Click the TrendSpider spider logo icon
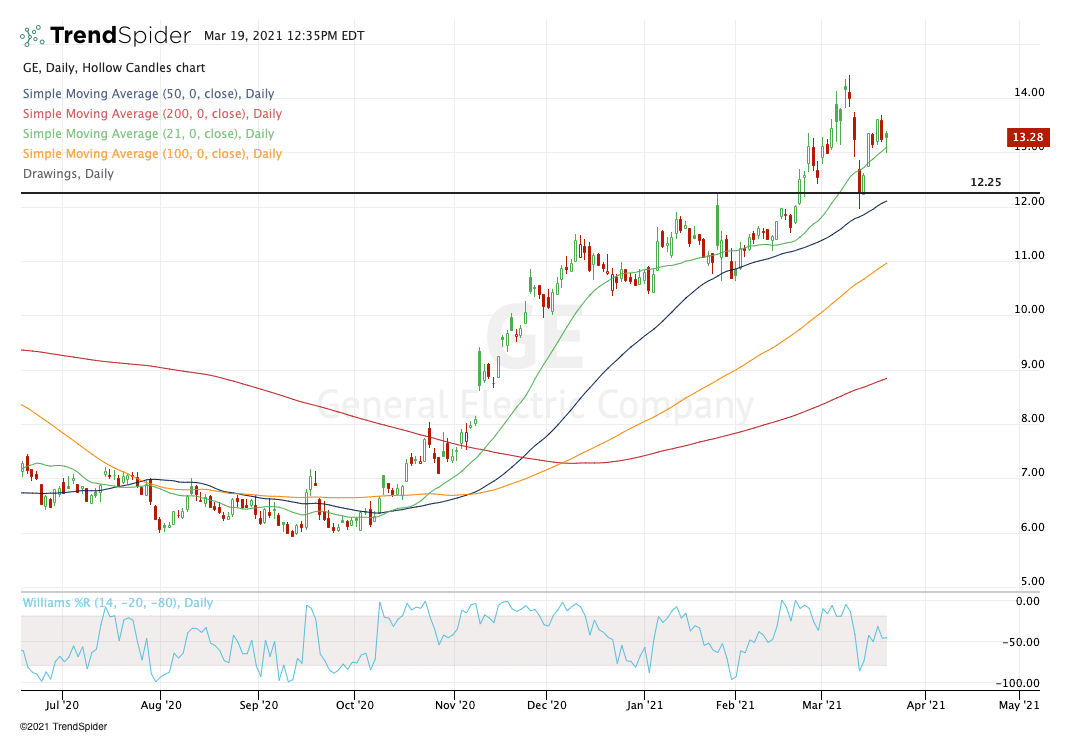The width and height of the screenshot is (1070, 736). [32, 36]
